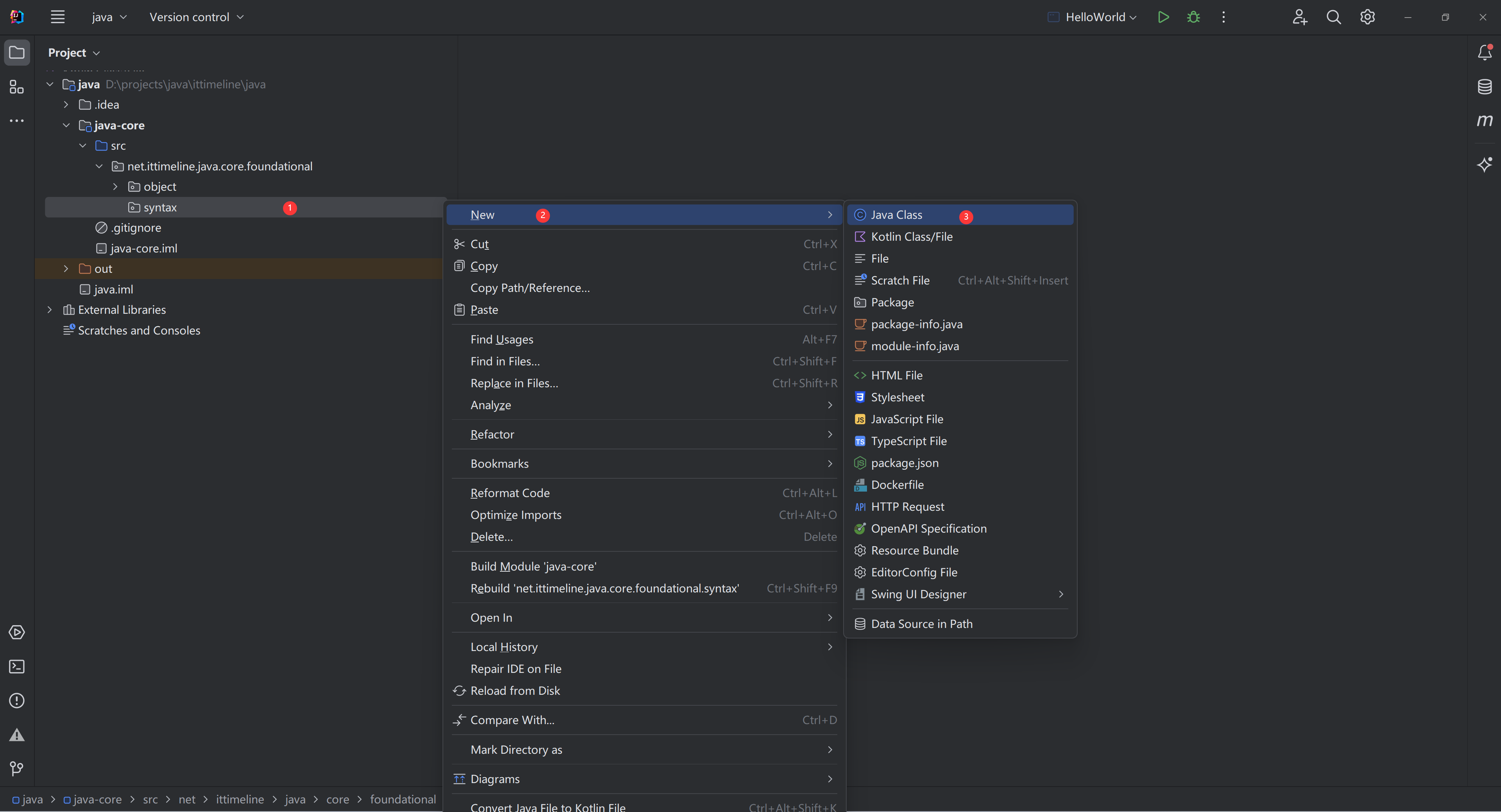Open IDE settings gear icon

click(x=1368, y=17)
